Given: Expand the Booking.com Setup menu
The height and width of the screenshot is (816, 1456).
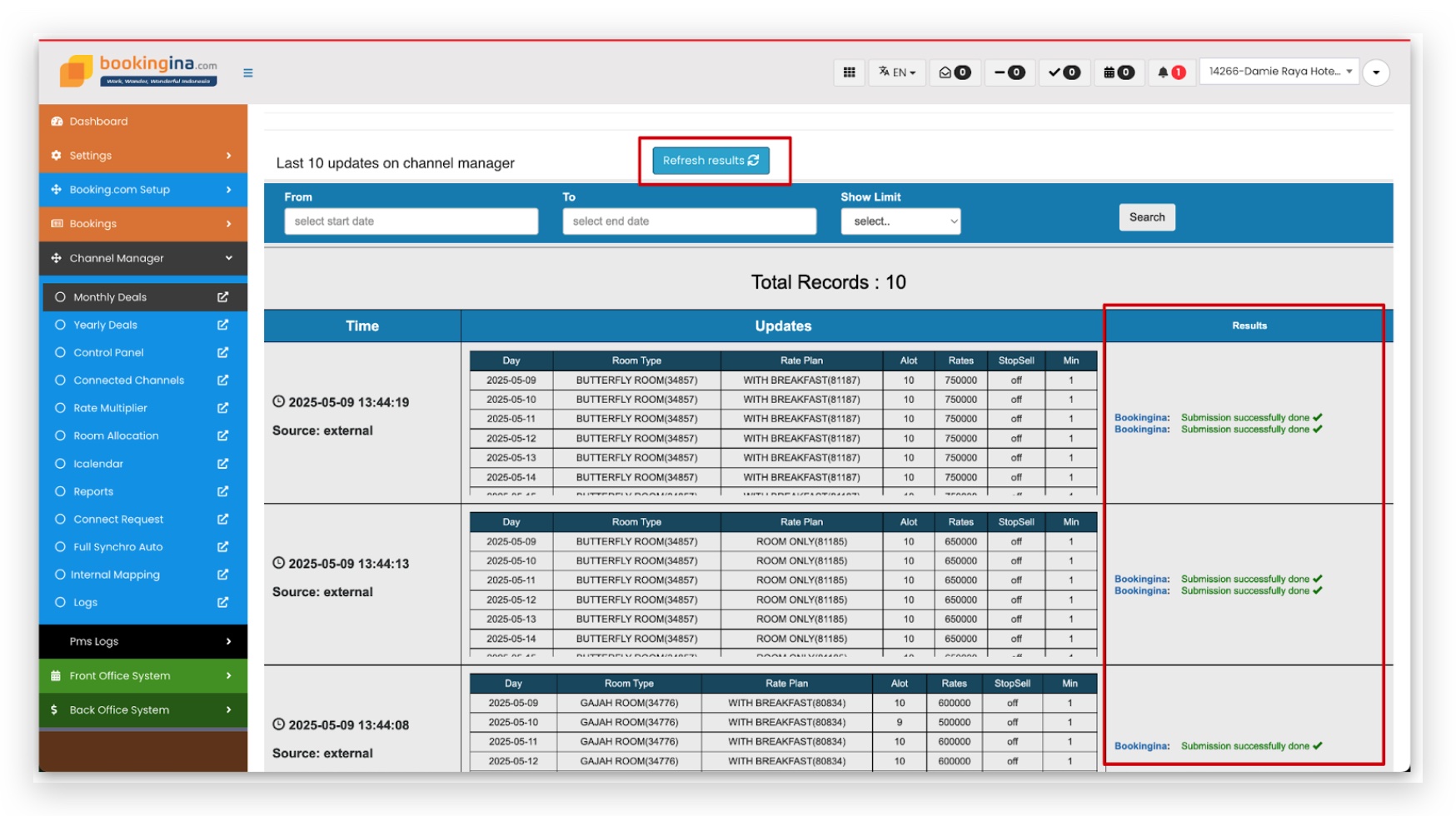Looking at the screenshot, I should [x=143, y=190].
